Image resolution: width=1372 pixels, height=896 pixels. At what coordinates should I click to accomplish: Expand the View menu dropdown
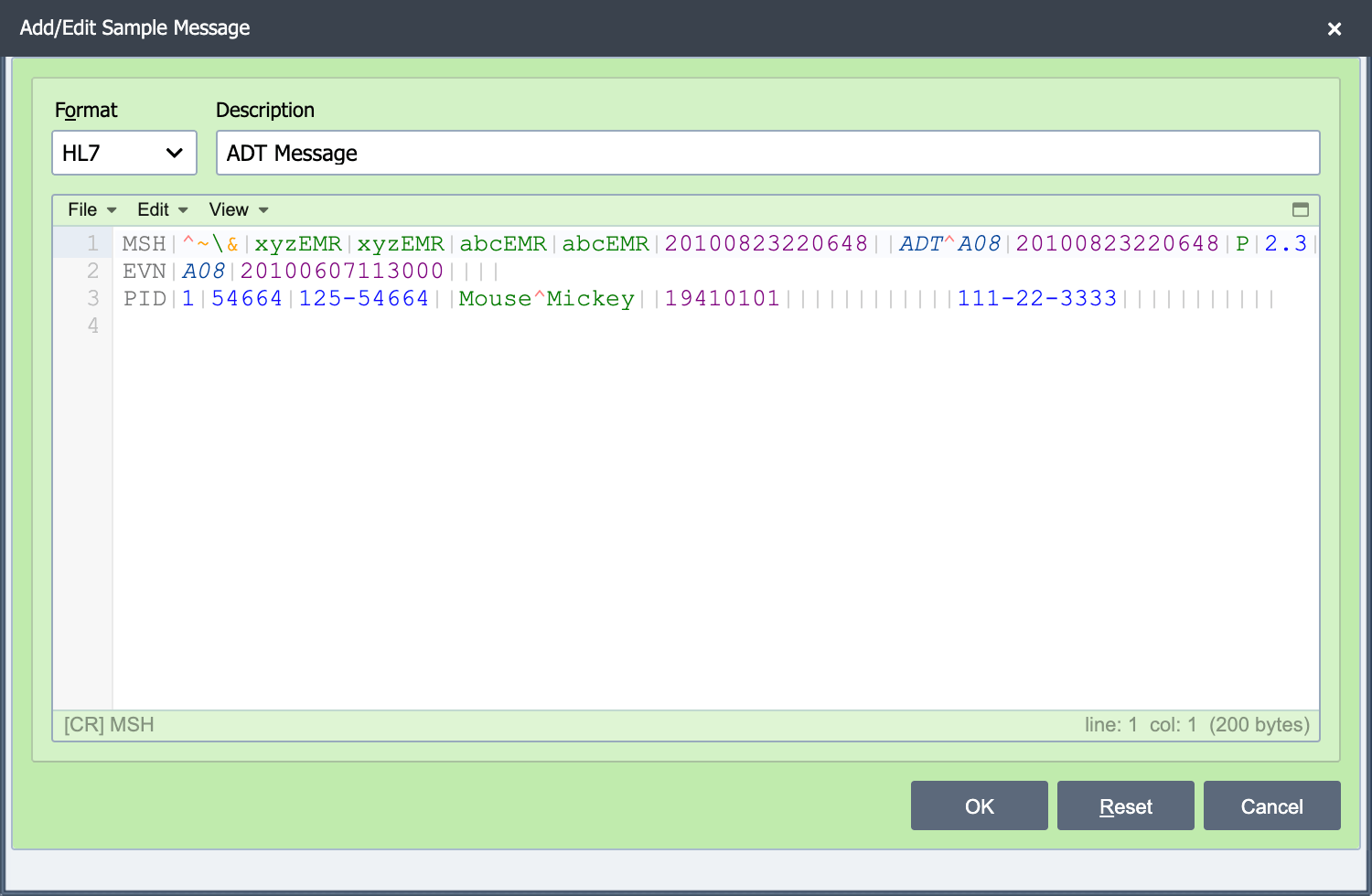coord(239,209)
